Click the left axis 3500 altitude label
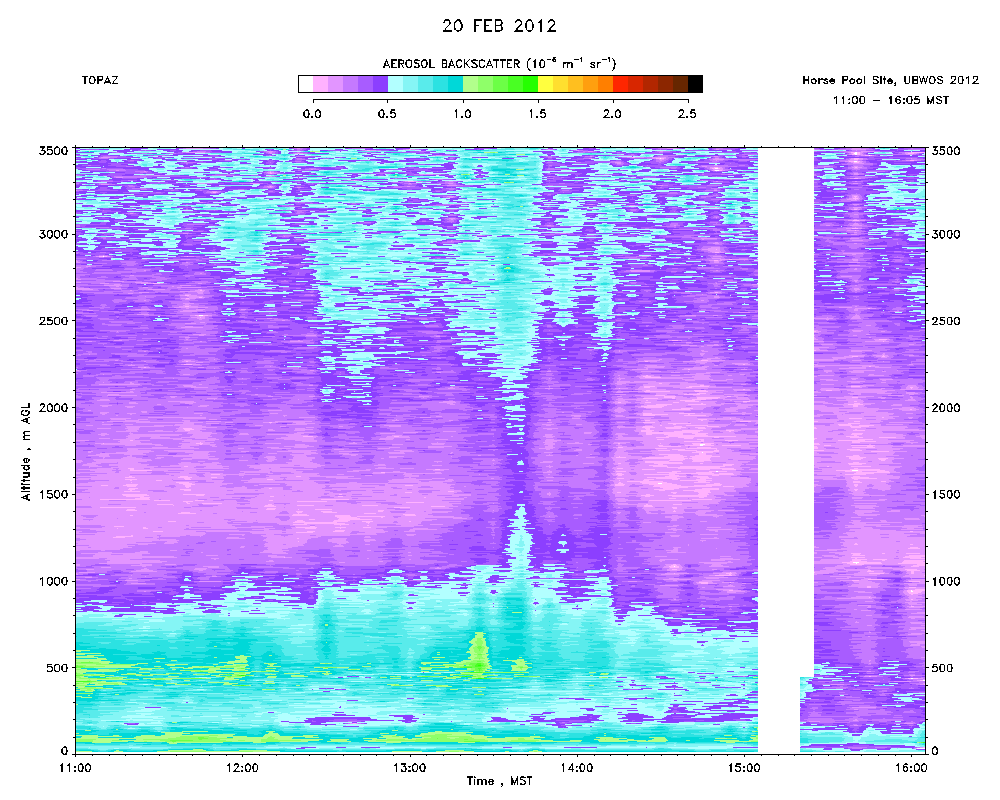The image size is (1000, 800). pyautogui.click(x=54, y=151)
